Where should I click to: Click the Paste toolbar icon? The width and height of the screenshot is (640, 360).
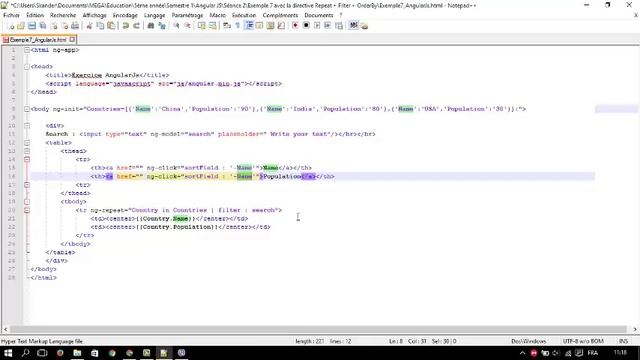111,26
